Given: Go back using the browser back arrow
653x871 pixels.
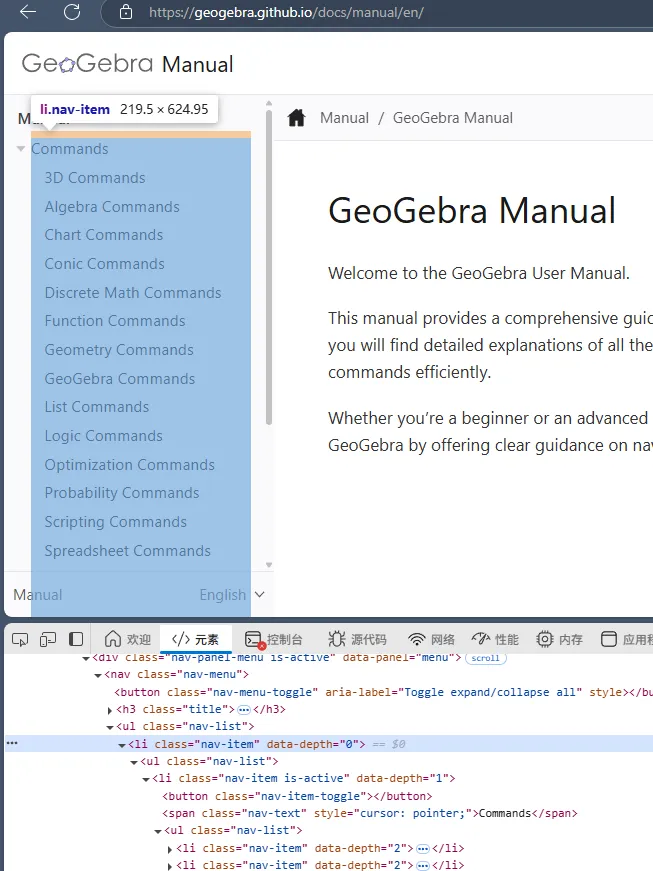Looking at the screenshot, I should click(28, 12).
